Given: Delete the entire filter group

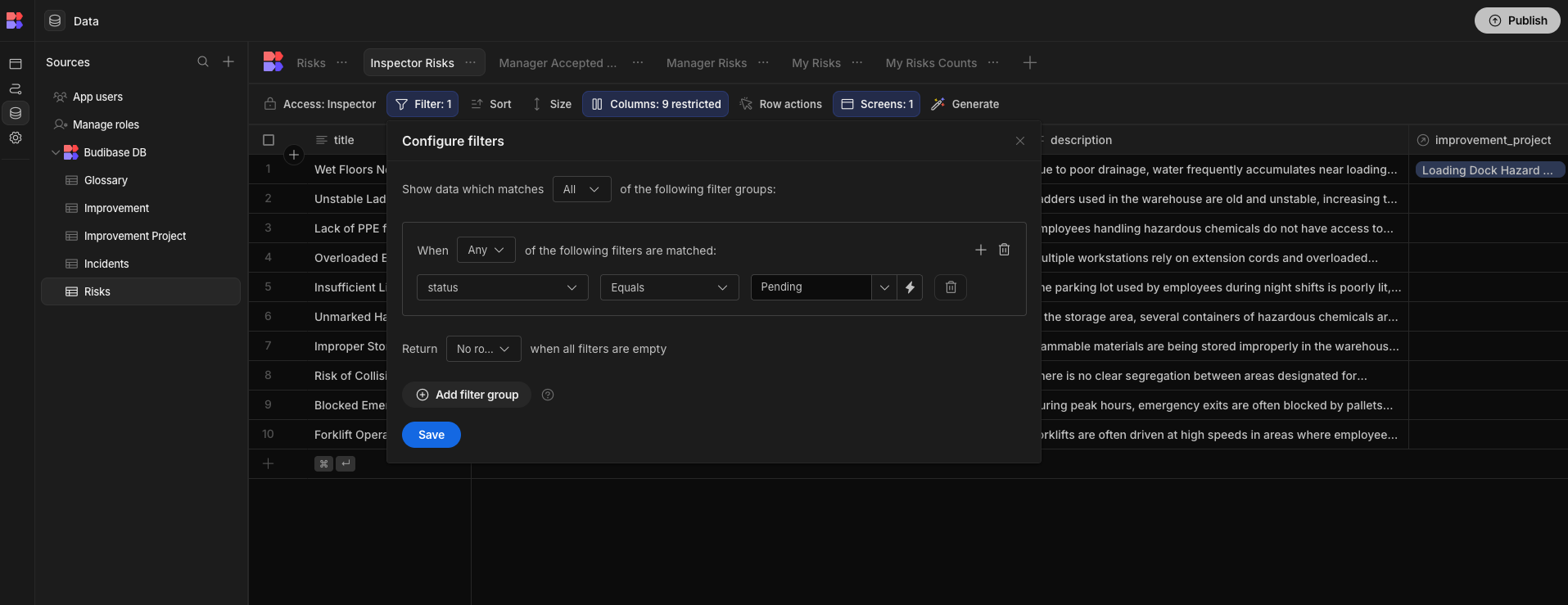Looking at the screenshot, I should click(1005, 250).
